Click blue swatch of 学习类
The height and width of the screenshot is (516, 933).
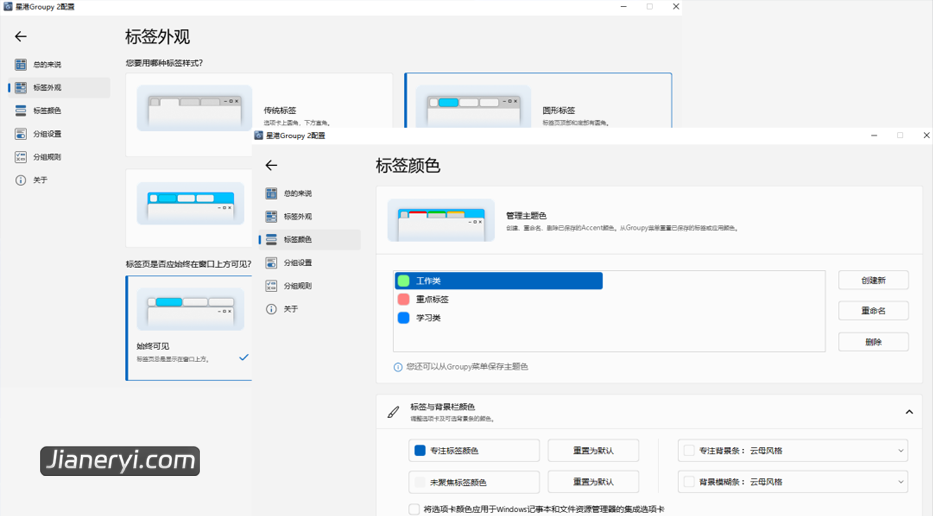tap(403, 318)
